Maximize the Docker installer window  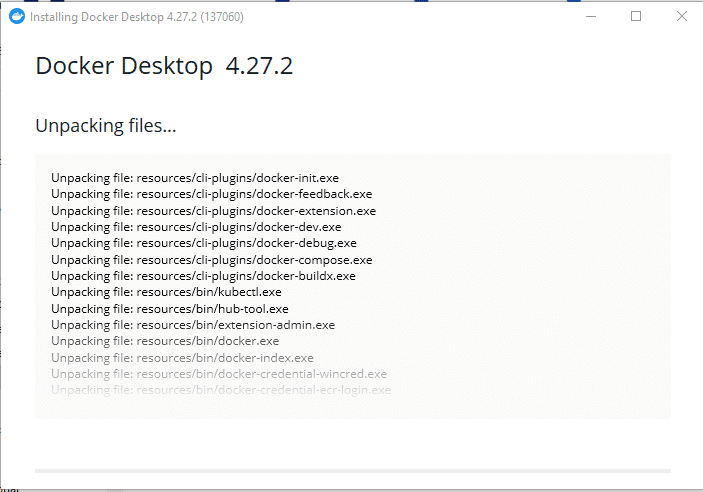click(x=635, y=17)
